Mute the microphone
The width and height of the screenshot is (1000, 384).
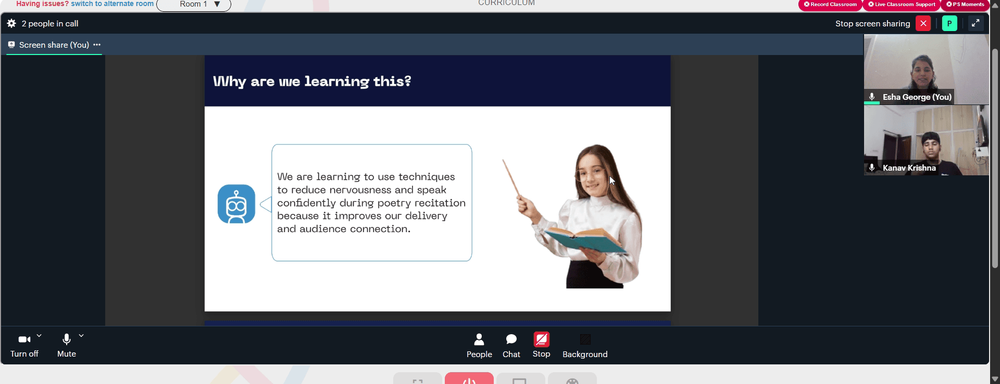tap(66, 345)
